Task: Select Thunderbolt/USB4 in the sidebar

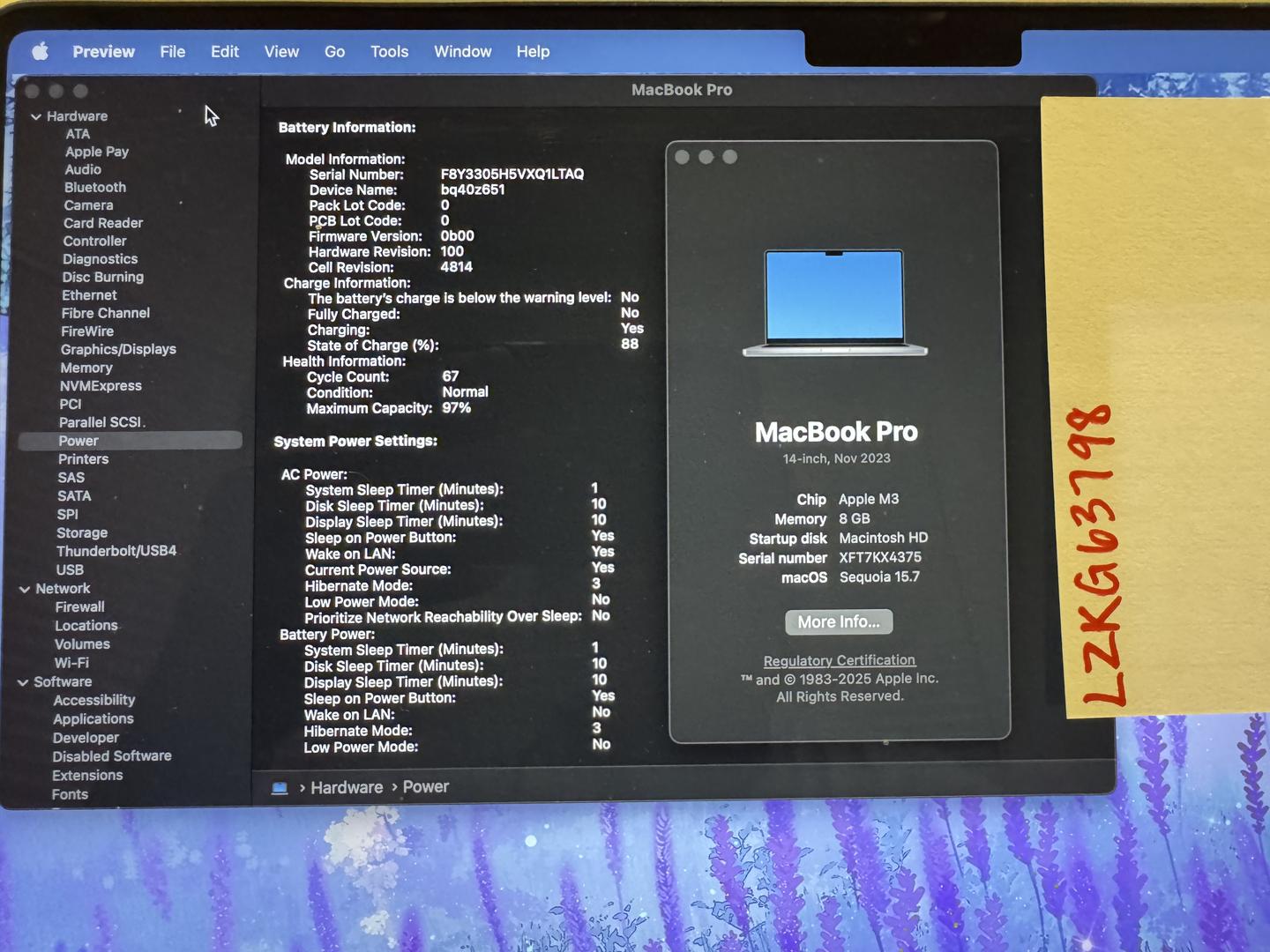Action: pyautogui.click(x=116, y=551)
